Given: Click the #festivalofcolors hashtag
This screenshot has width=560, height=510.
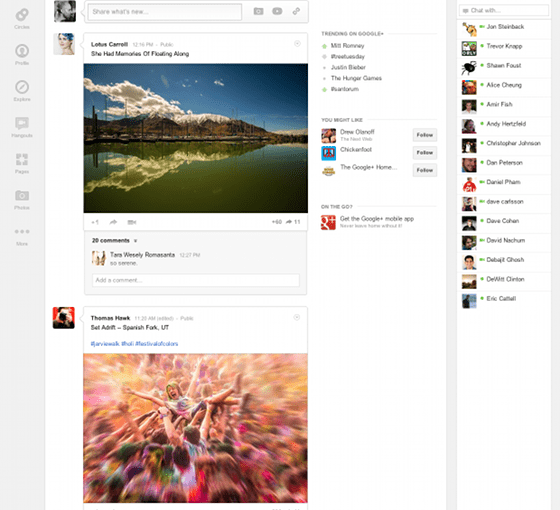Looking at the screenshot, I should [x=157, y=344].
